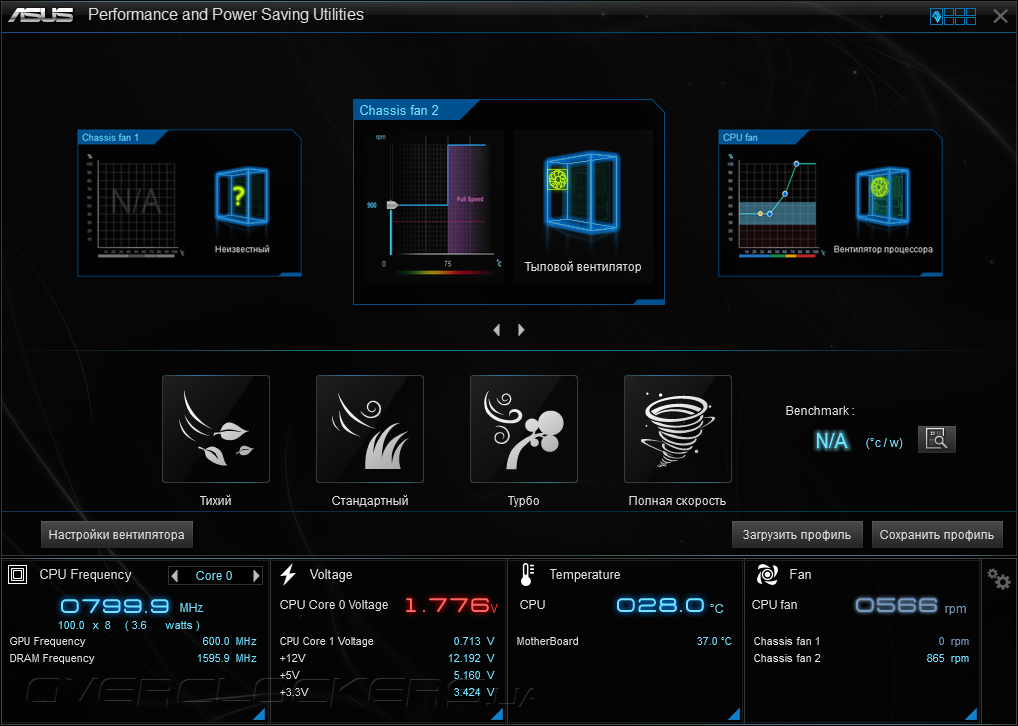Image resolution: width=1018 pixels, height=726 pixels.
Task: Open the monitor settings gear icon
Action: point(999,579)
